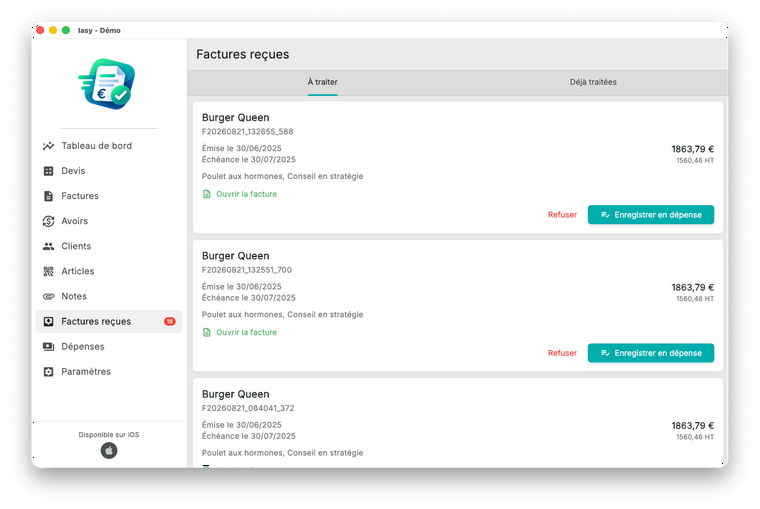This screenshot has width=760, height=509.
Task: Click document icon of invoice F20260821_132551_700
Action: point(206,333)
